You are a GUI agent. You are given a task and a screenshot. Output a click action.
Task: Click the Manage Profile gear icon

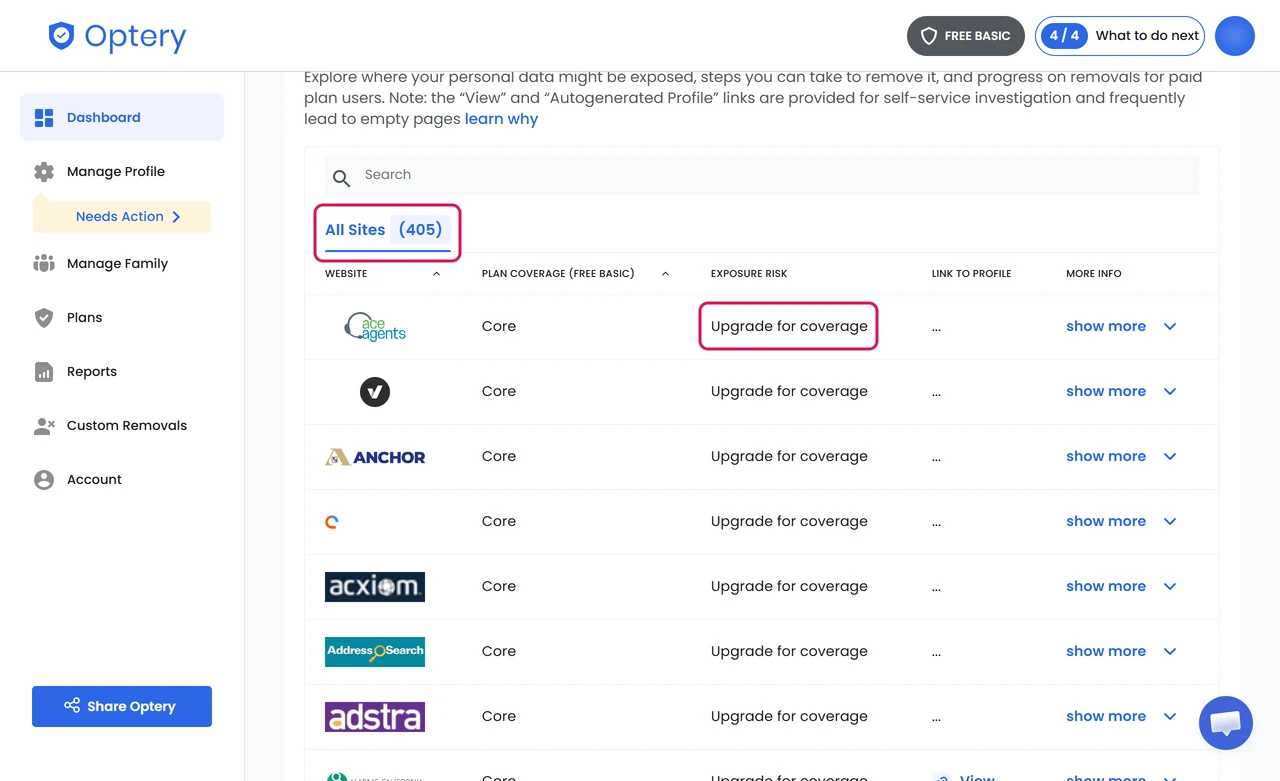44,172
